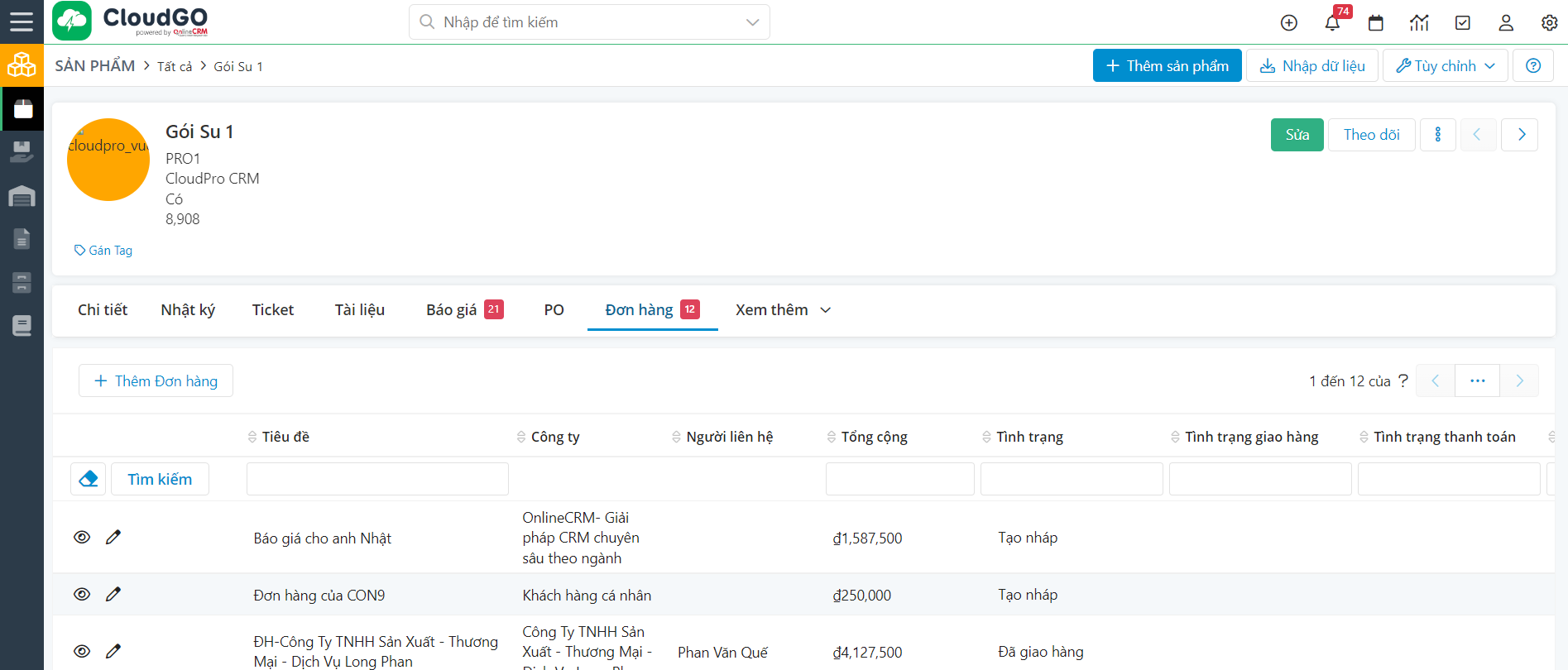This screenshot has height=670, width=1568.
Task: Open the help question mark icon
Action: coord(1533,65)
